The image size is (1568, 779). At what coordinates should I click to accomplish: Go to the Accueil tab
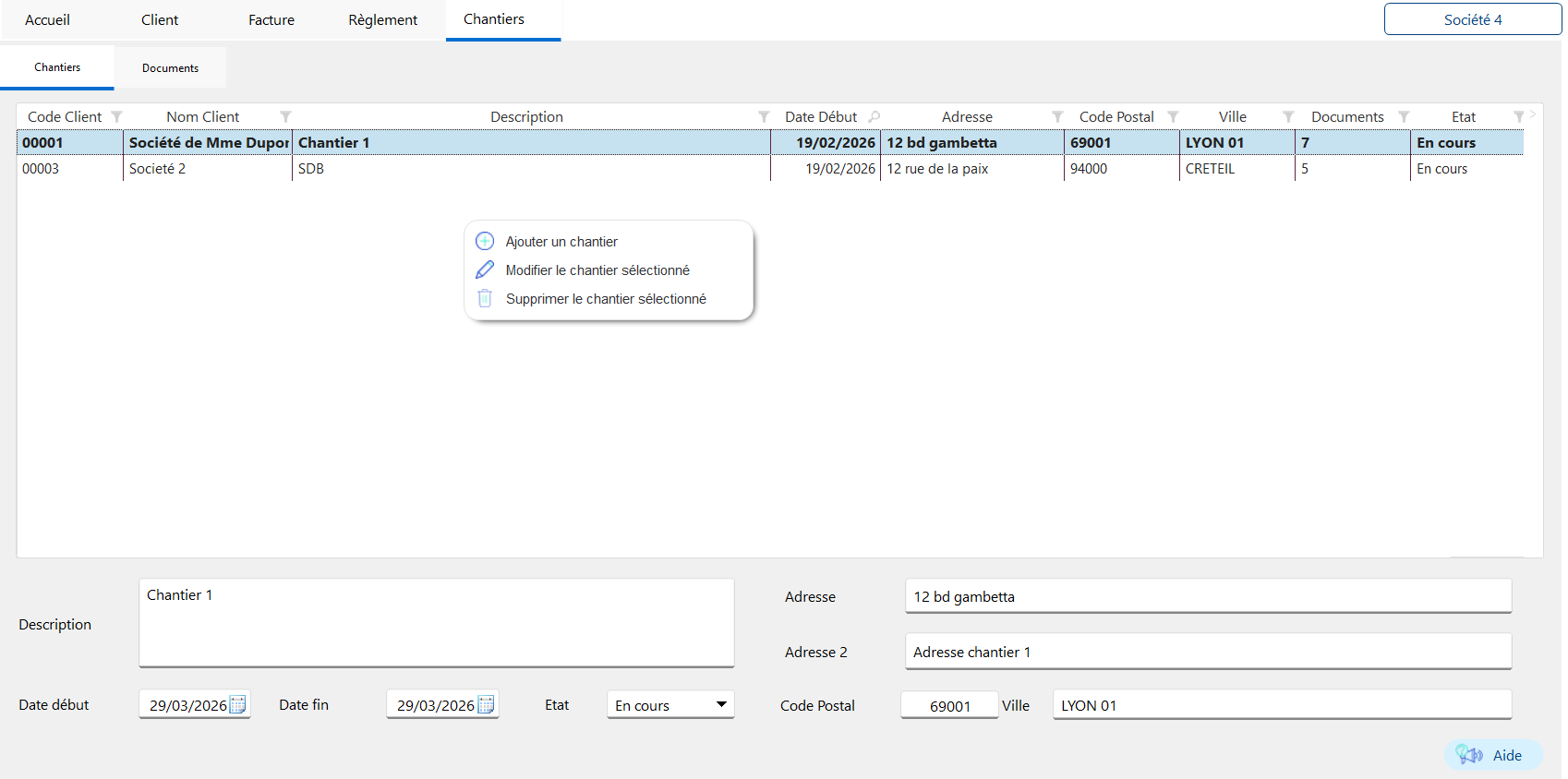[47, 19]
